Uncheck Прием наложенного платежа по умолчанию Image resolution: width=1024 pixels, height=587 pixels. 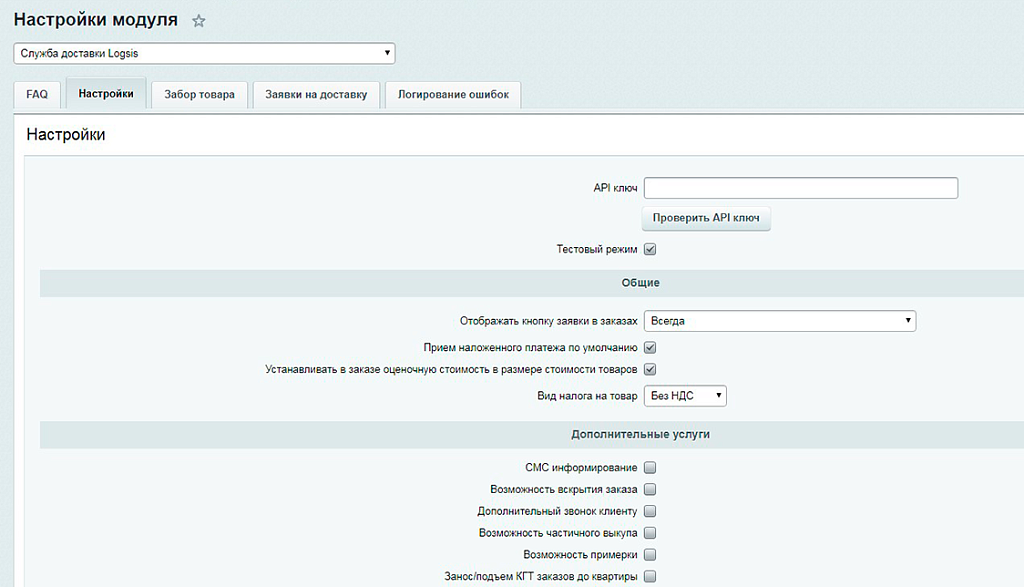(649, 347)
